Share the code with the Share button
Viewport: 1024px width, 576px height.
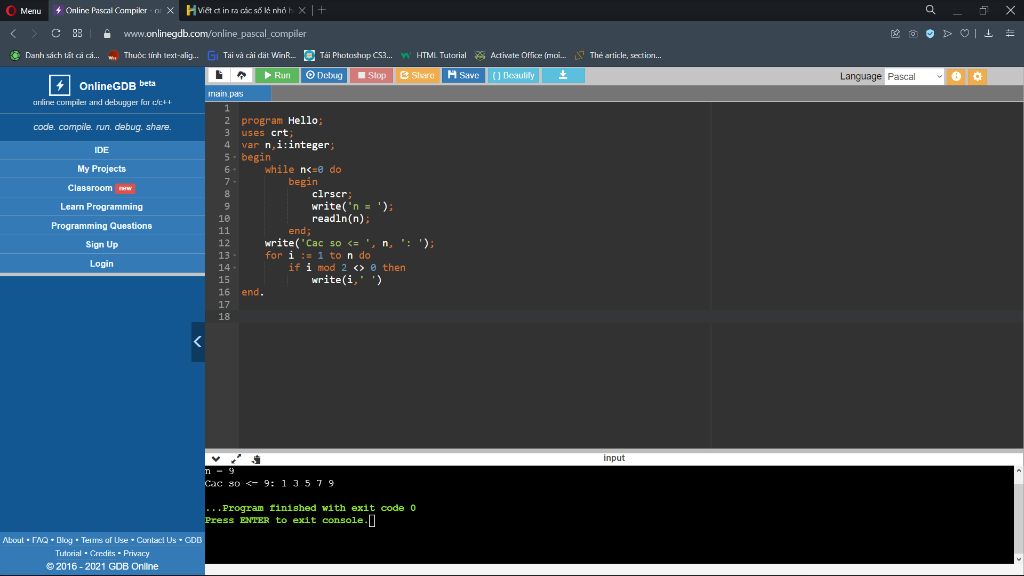click(x=417, y=76)
